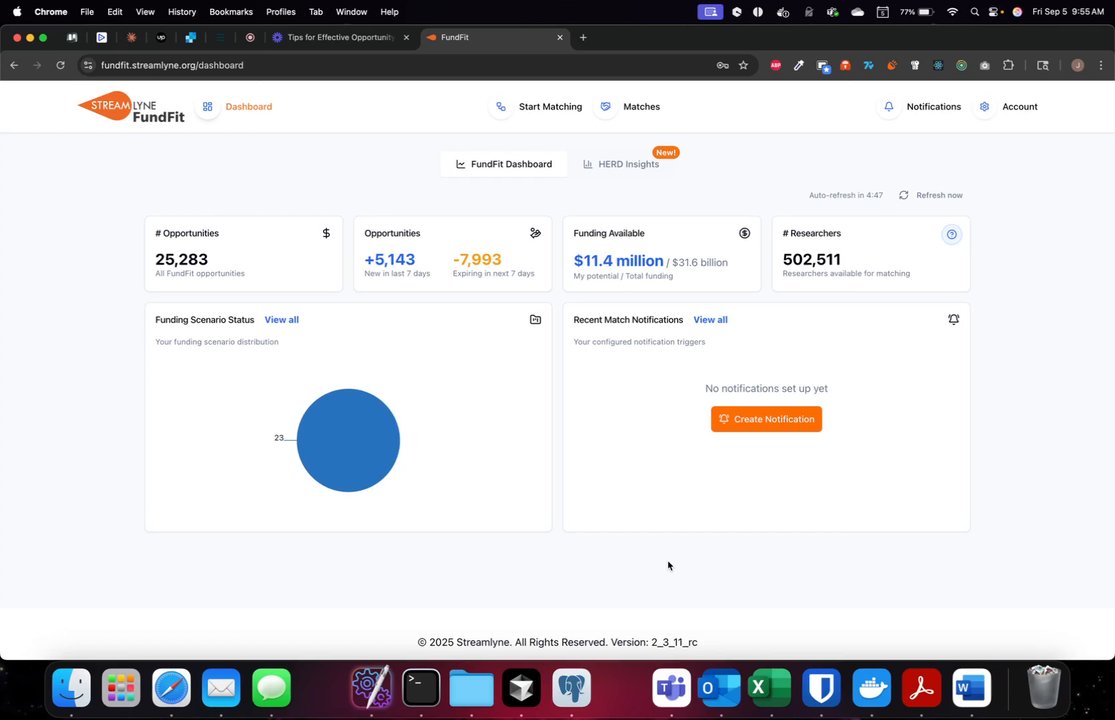Open the Notifications label in header
This screenshot has width=1115, height=720.
coord(934,107)
